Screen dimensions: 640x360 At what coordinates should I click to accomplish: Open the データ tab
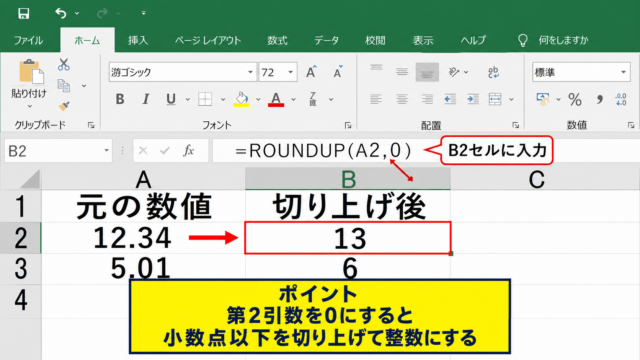tap(327, 40)
